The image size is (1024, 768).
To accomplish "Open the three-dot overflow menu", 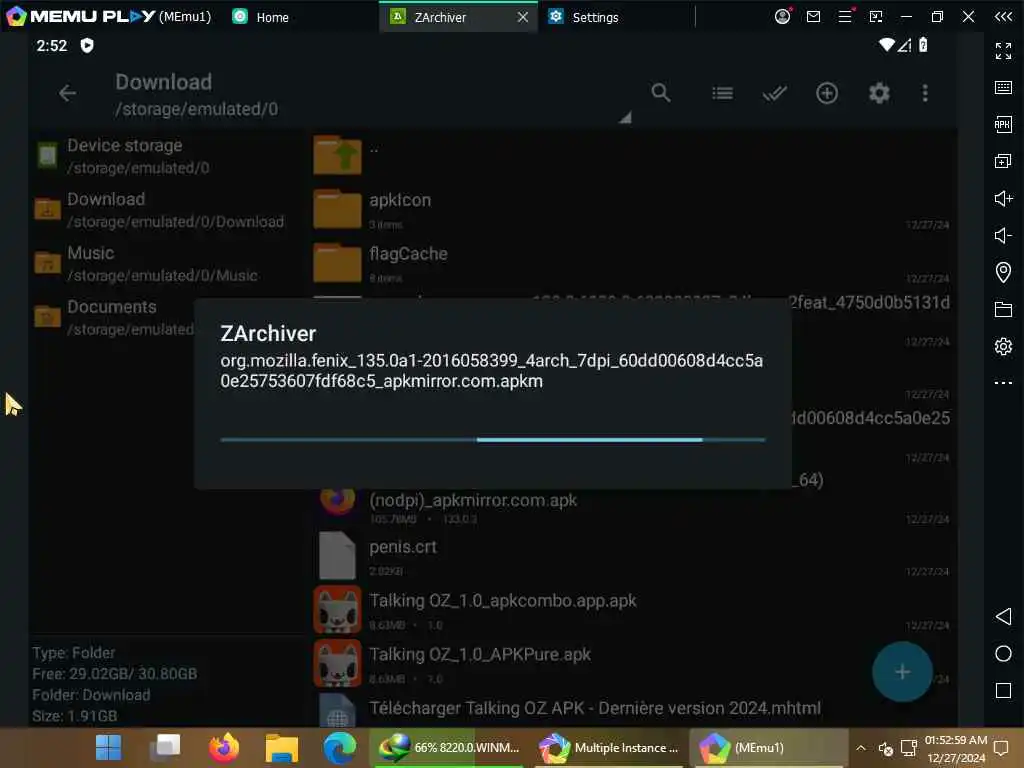I will [x=925, y=93].
